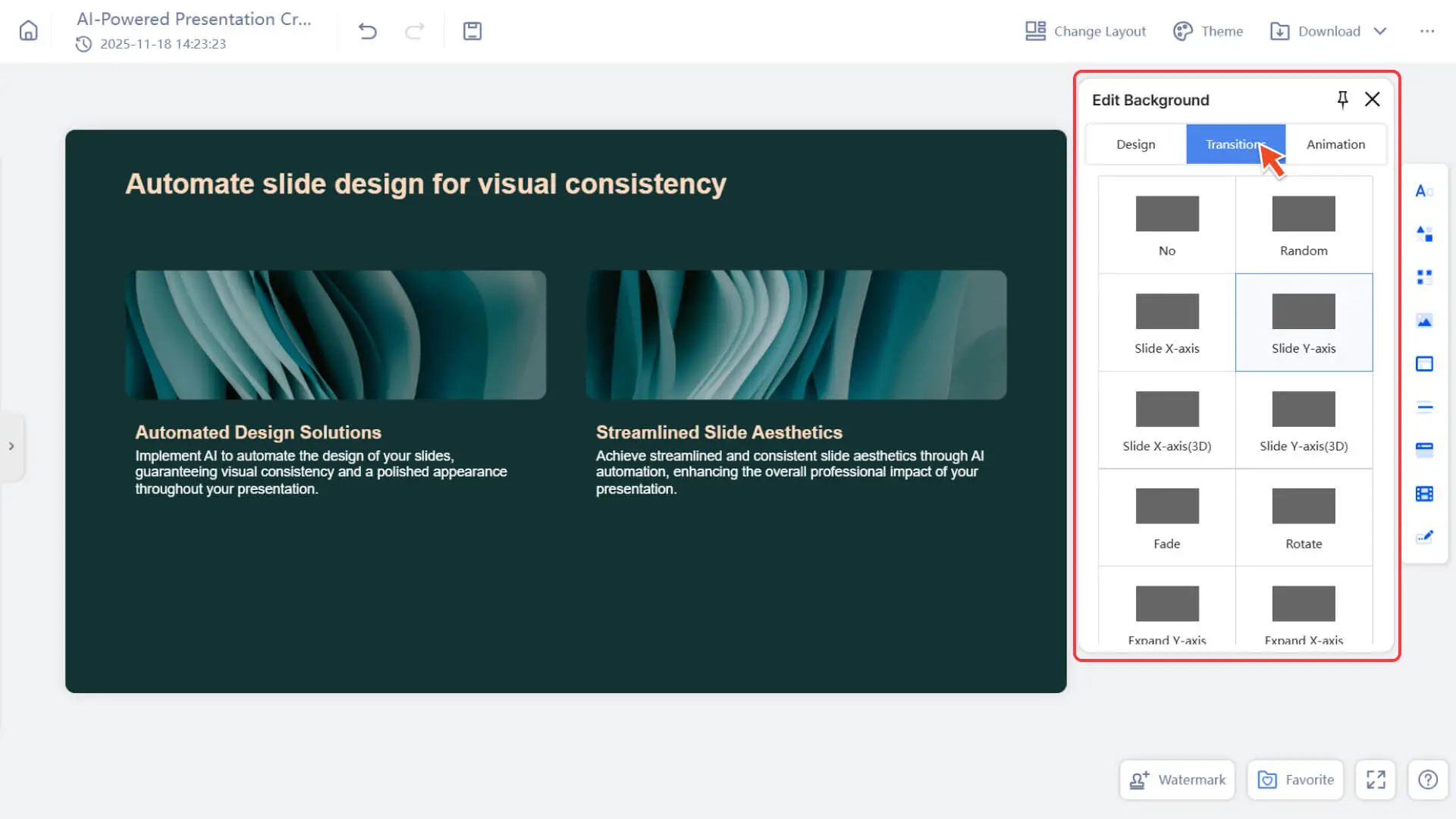
Task: Choose the Random transition
Action: point(1304,225)
